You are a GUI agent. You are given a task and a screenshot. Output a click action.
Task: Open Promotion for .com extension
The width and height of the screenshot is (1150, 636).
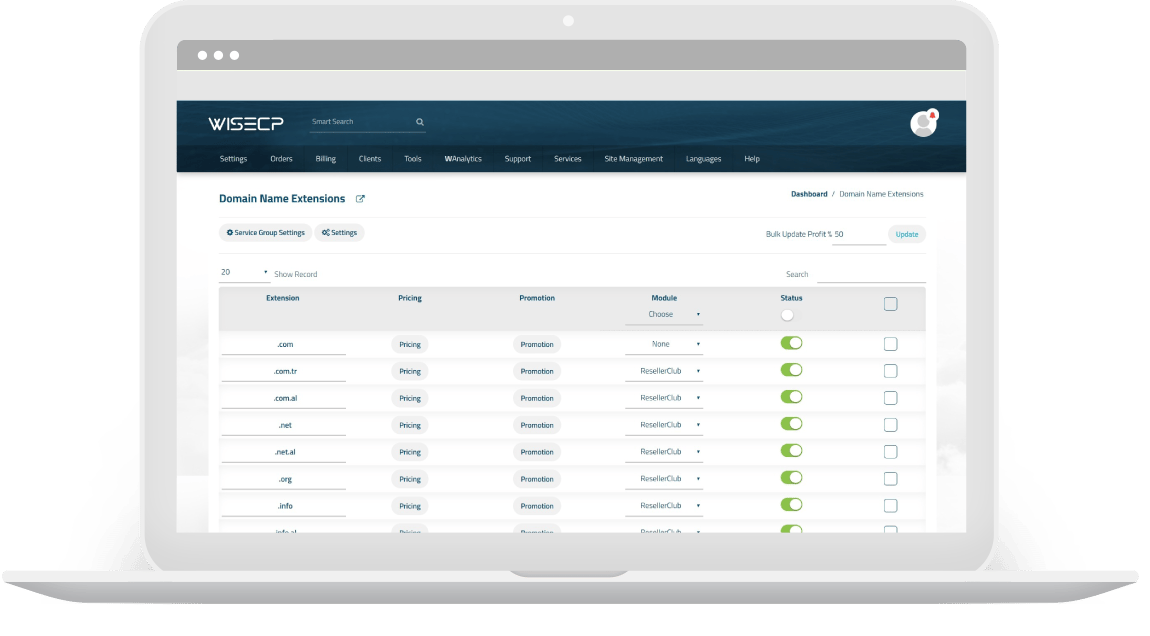point(537,344)
